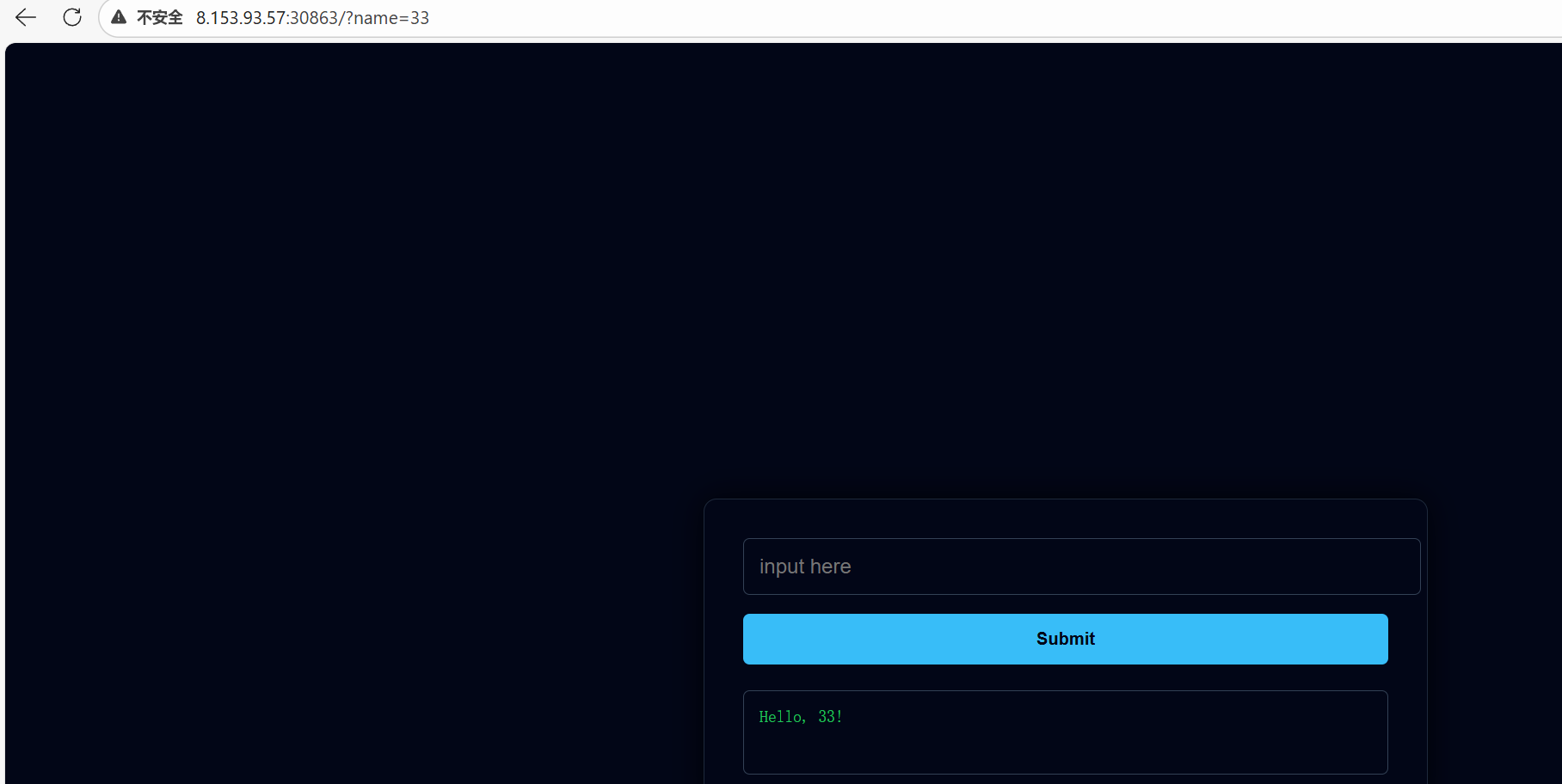Click the warning triangle security icon
Viewport: 1562px width, 784px height.
click(x=117, y=16)
